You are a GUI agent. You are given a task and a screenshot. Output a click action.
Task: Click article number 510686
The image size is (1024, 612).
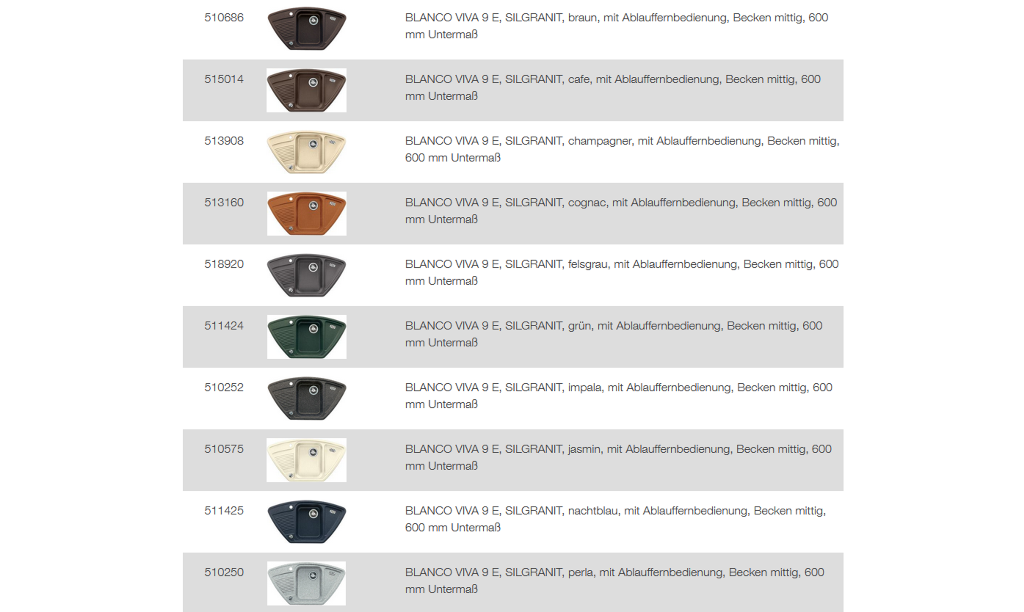224,18
